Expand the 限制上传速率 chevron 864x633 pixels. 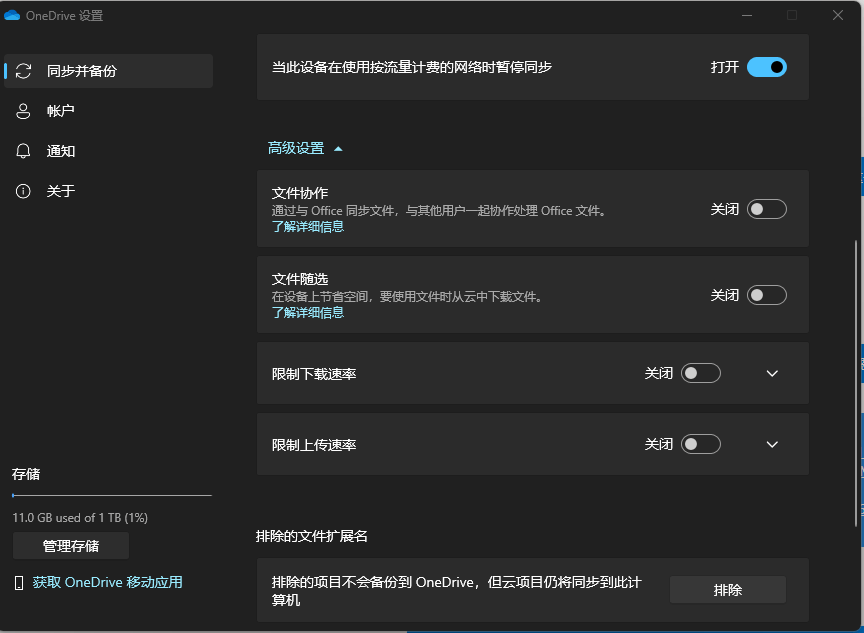pyautogui.click(x=772, y=445)
